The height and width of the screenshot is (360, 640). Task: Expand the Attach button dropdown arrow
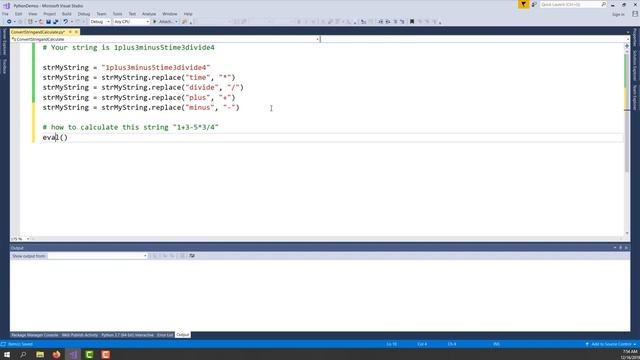pyautogui.click(x=176, y=22)
